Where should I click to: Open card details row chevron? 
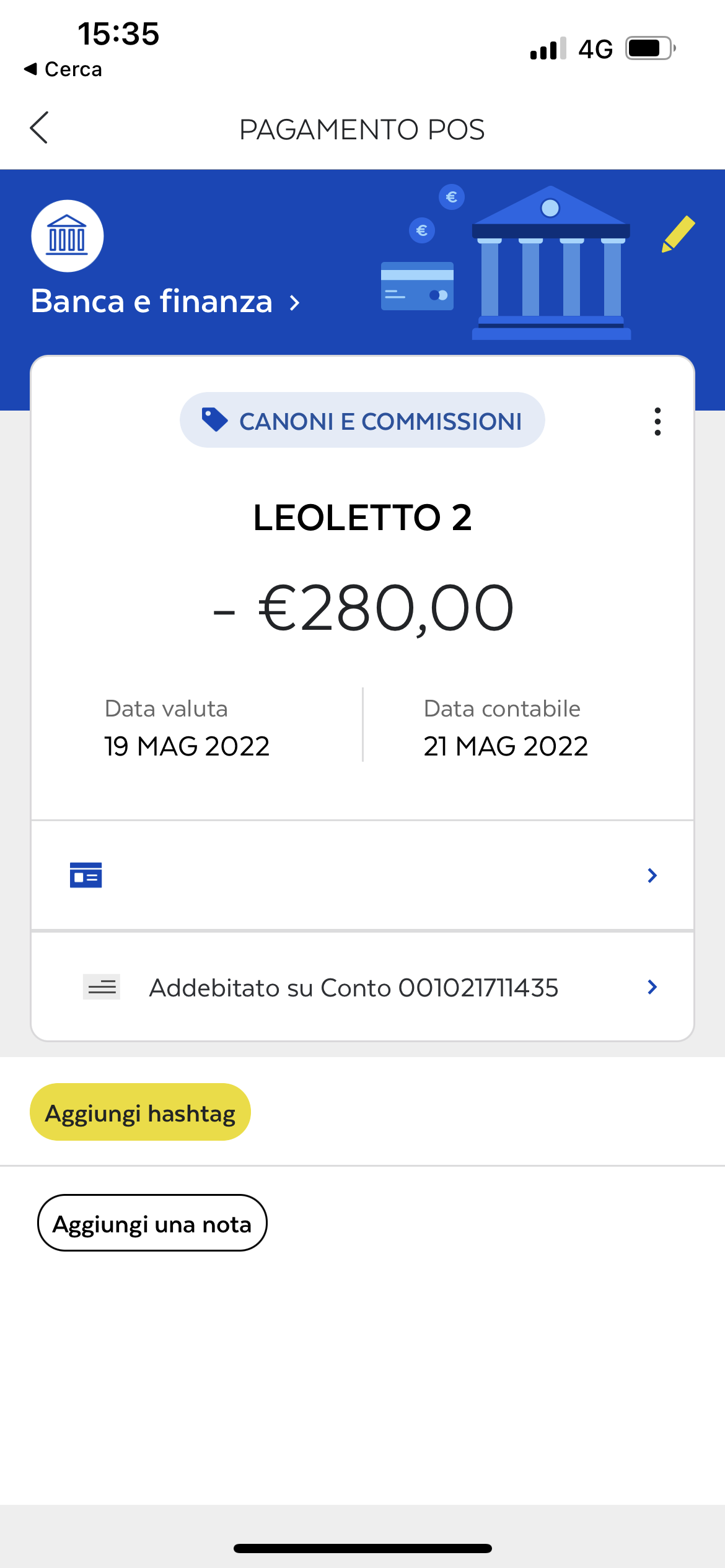[652, 875]
